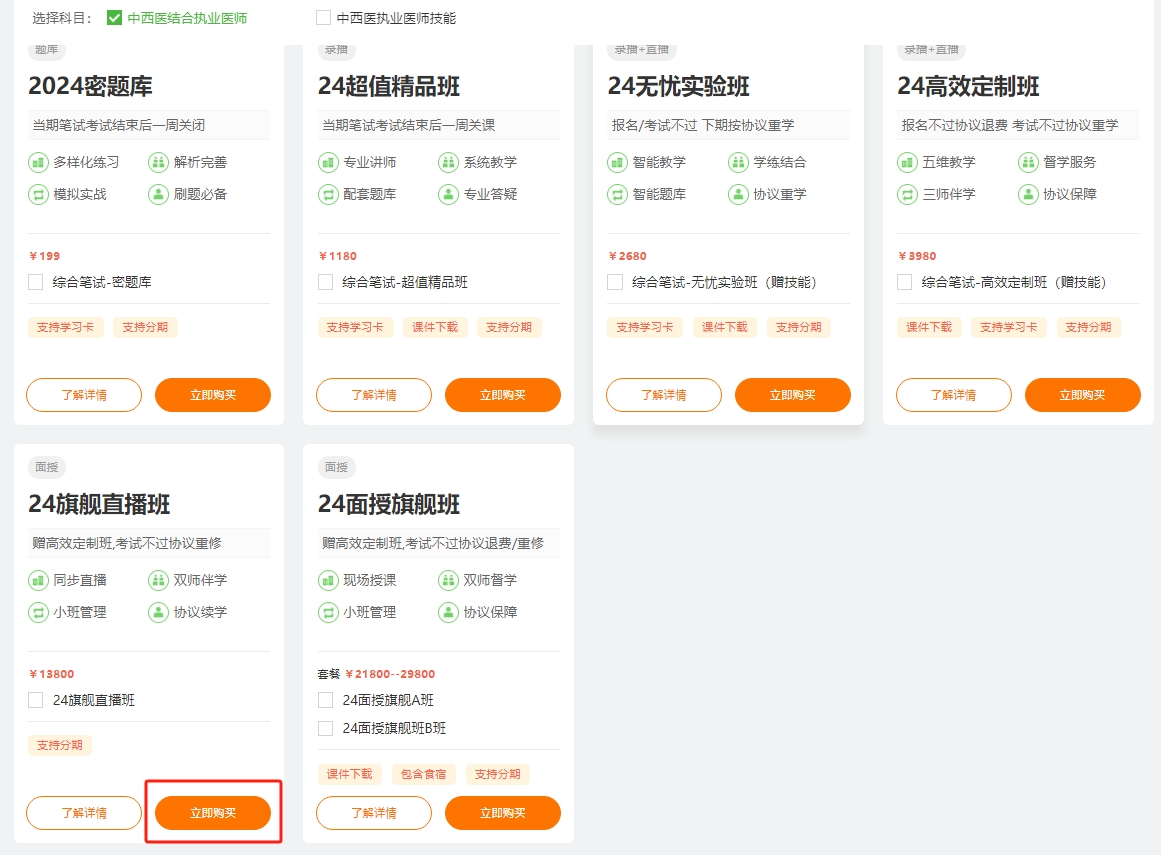The image size is (1161, 855).
Task: Click the 刷题必备 person icon
Action: click(x=158, y=194)
